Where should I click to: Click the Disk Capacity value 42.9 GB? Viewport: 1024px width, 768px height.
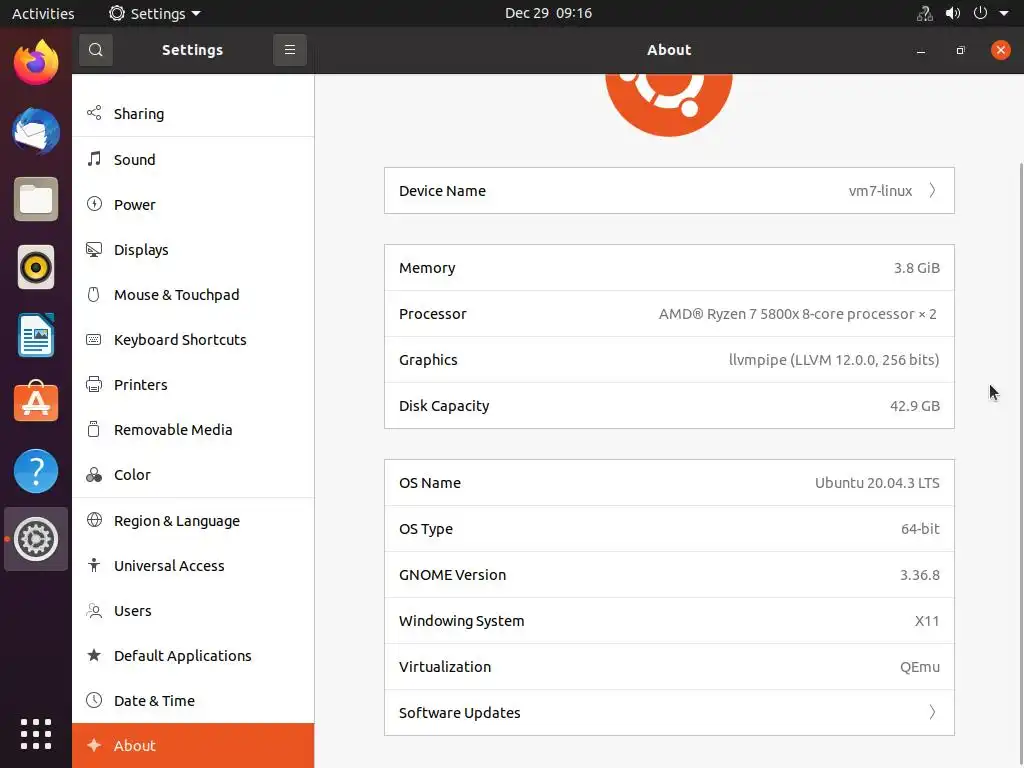point(914,406)
